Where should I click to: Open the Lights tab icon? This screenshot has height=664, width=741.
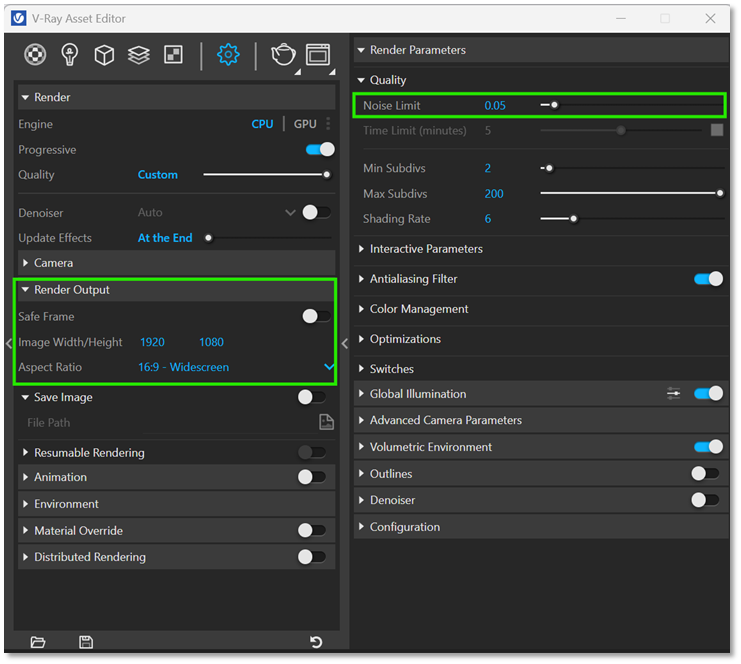(x=69, y=55)
